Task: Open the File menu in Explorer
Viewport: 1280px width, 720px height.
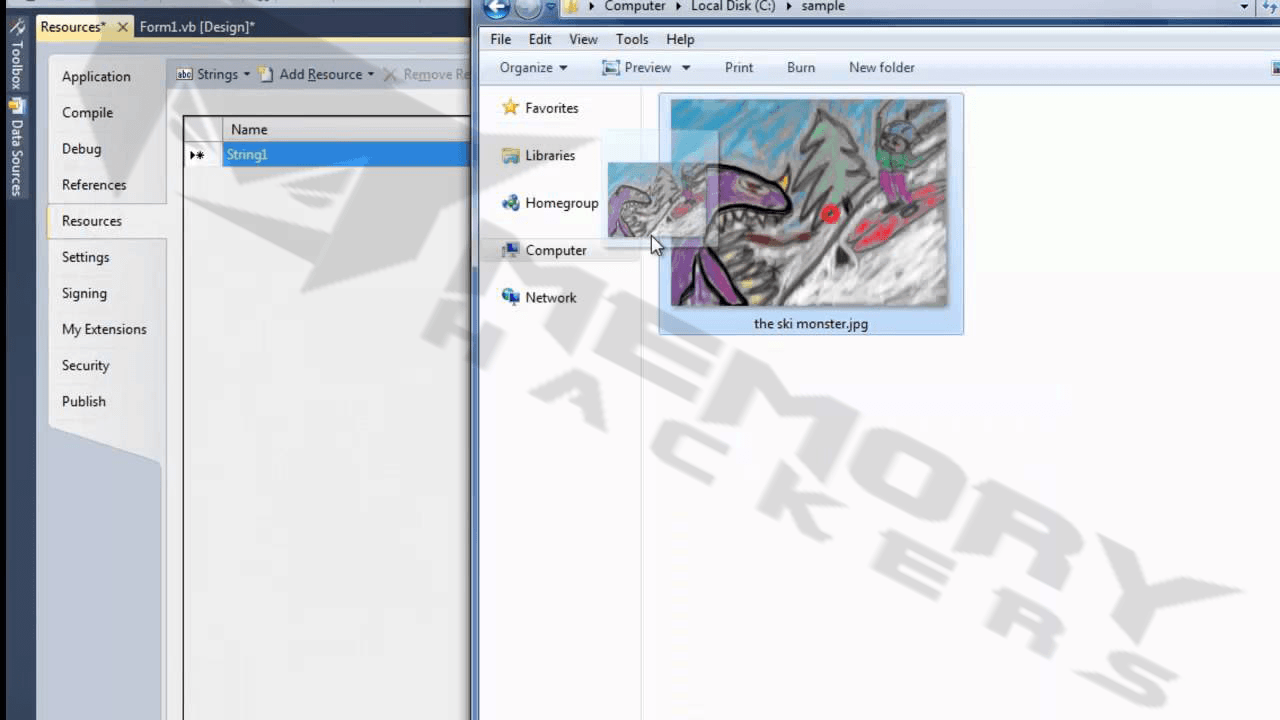Action: tap(501, 39)
